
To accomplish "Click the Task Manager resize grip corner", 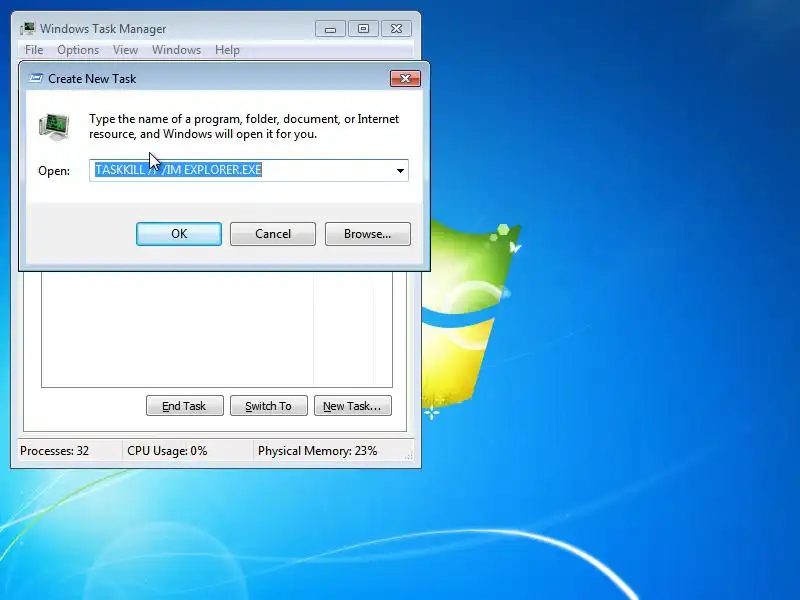I will click(x=409, y=456).
